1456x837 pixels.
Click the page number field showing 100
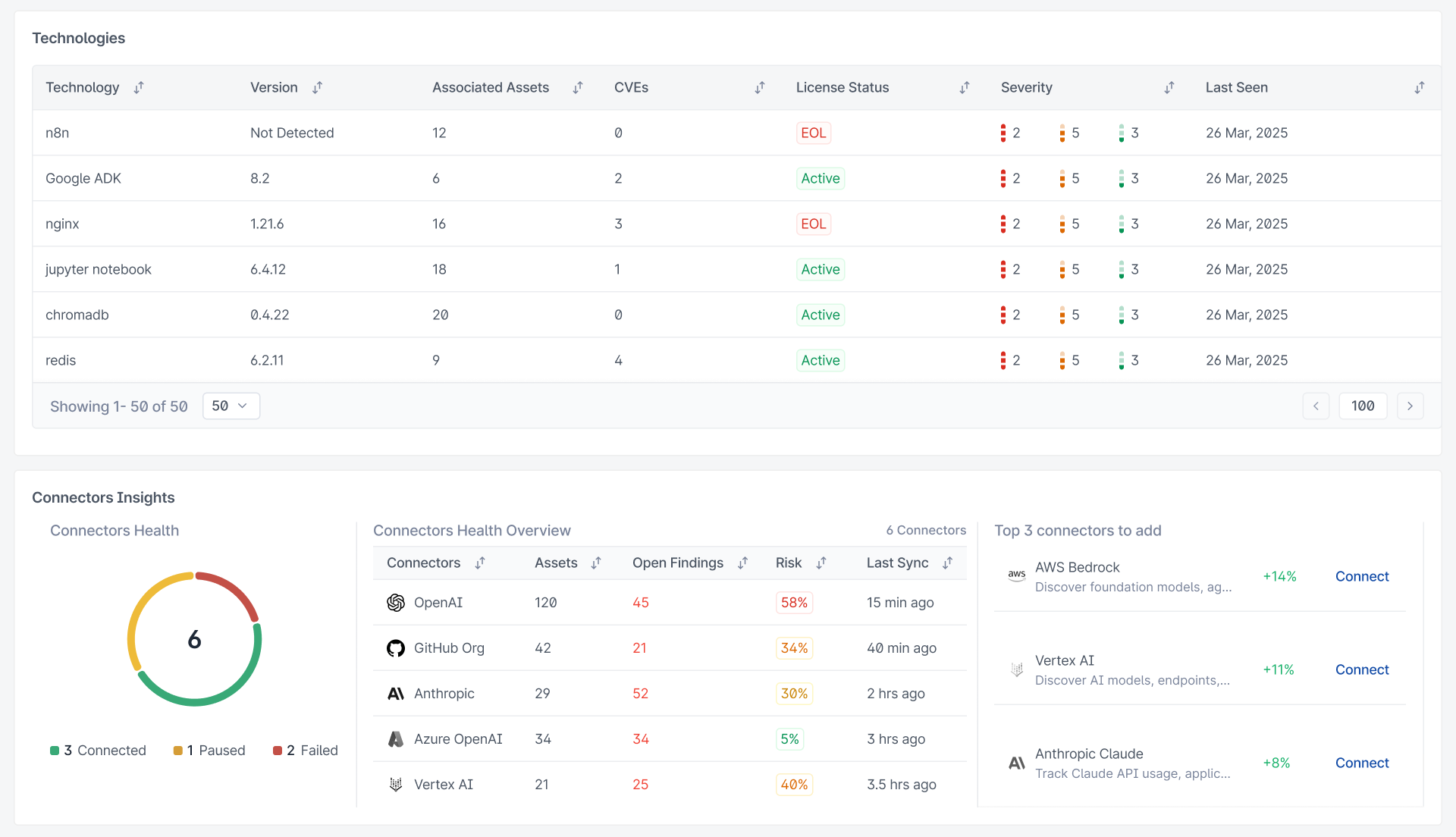click(1363, 406)
